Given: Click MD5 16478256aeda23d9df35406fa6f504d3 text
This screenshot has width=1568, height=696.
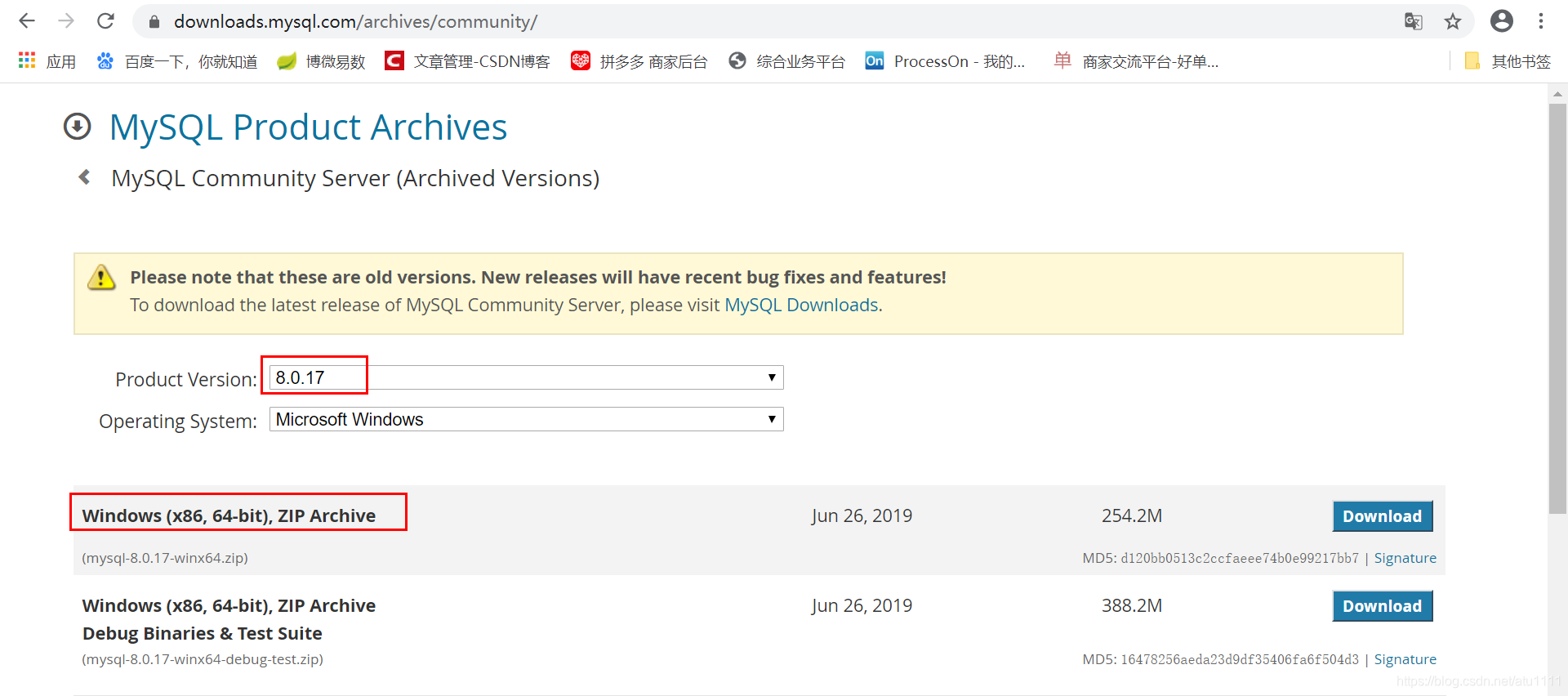Looking at the screenshot, I should click(1220, 659).
